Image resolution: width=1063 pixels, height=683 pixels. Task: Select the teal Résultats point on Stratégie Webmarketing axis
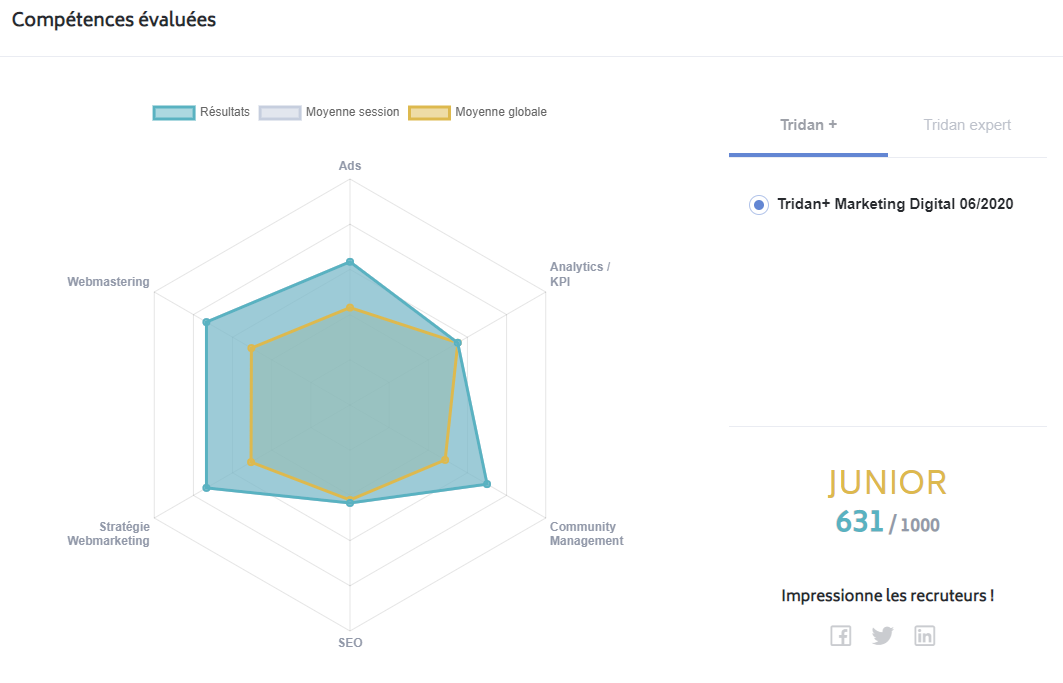coord(207,488)
